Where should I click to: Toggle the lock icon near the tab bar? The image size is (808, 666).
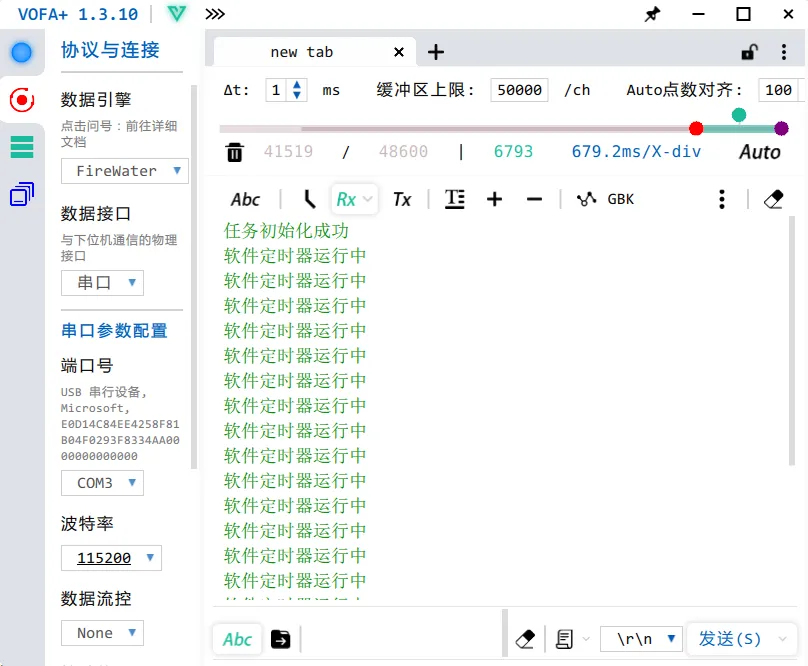749,51
